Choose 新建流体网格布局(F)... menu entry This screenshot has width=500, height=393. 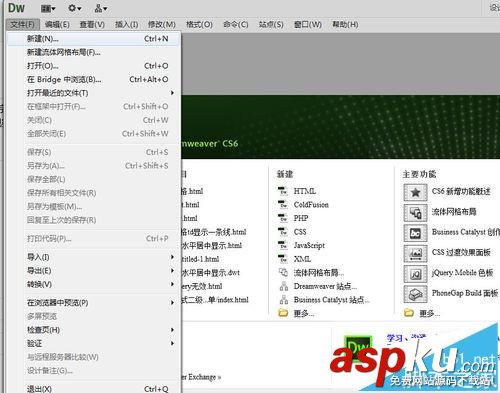(x=93, y=52)
